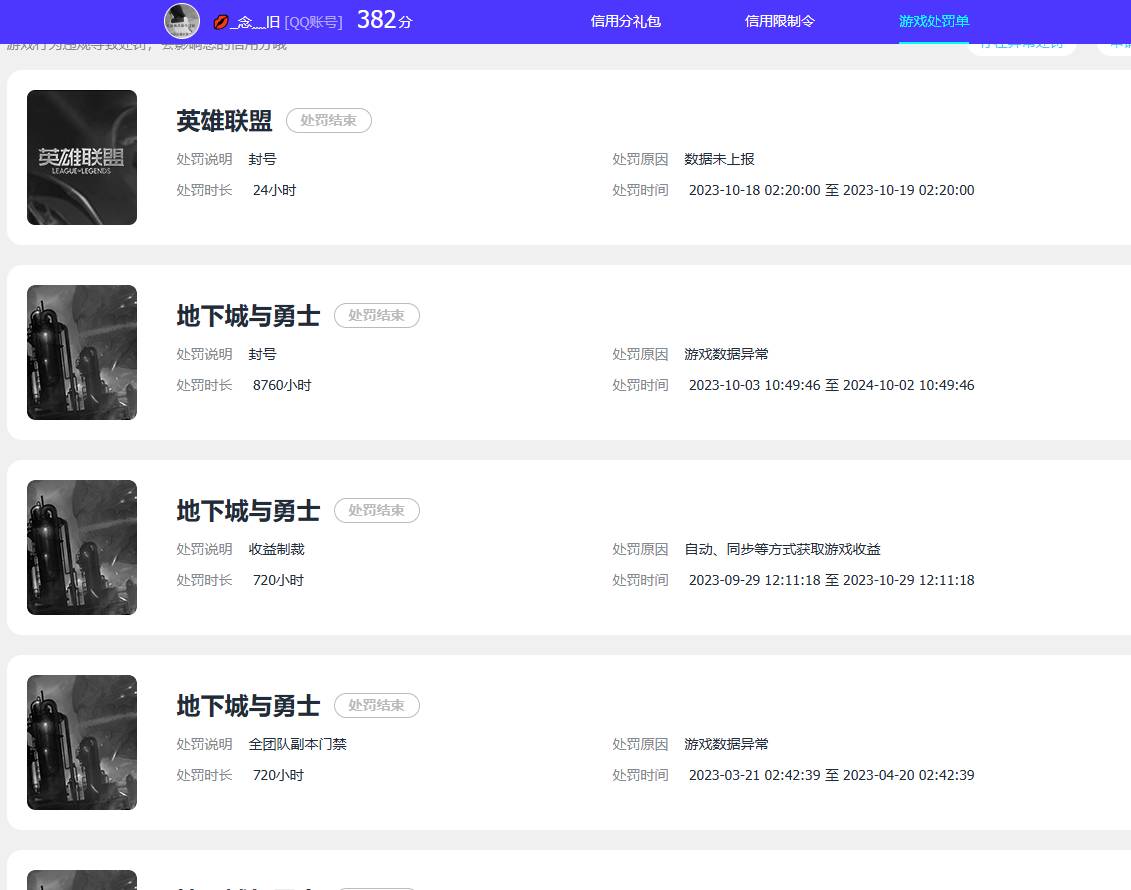Click the user avatar in the top bar
The image size is (1131, 890).
coord(181,21)
